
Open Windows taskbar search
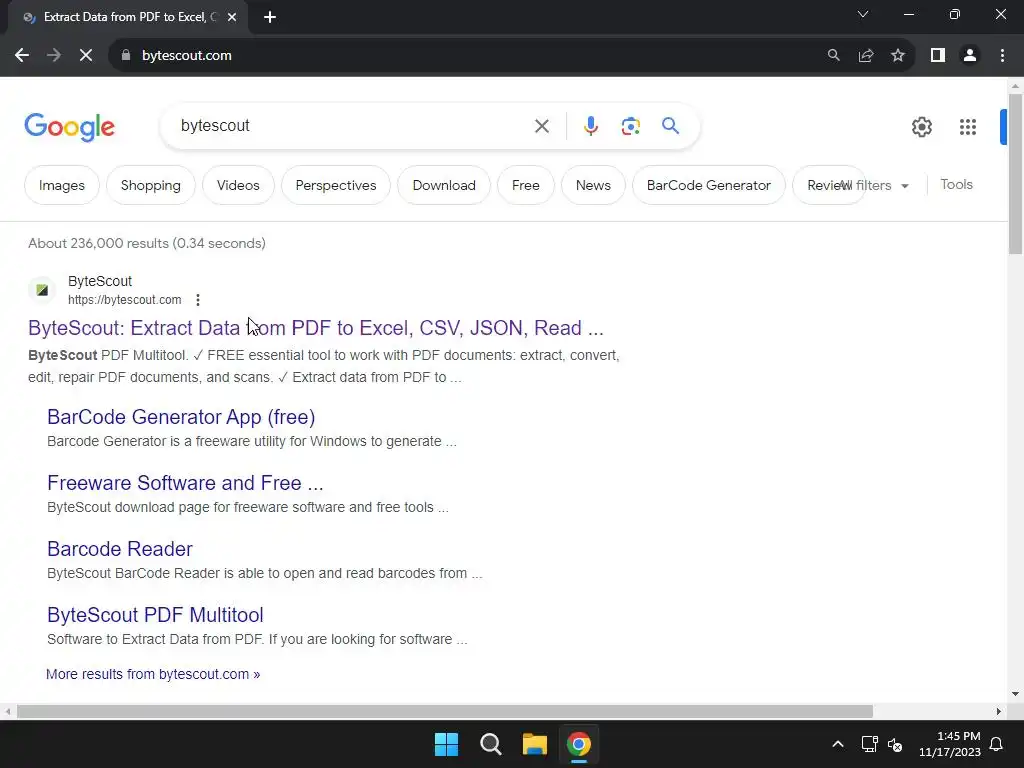click(x=490, y=744)
